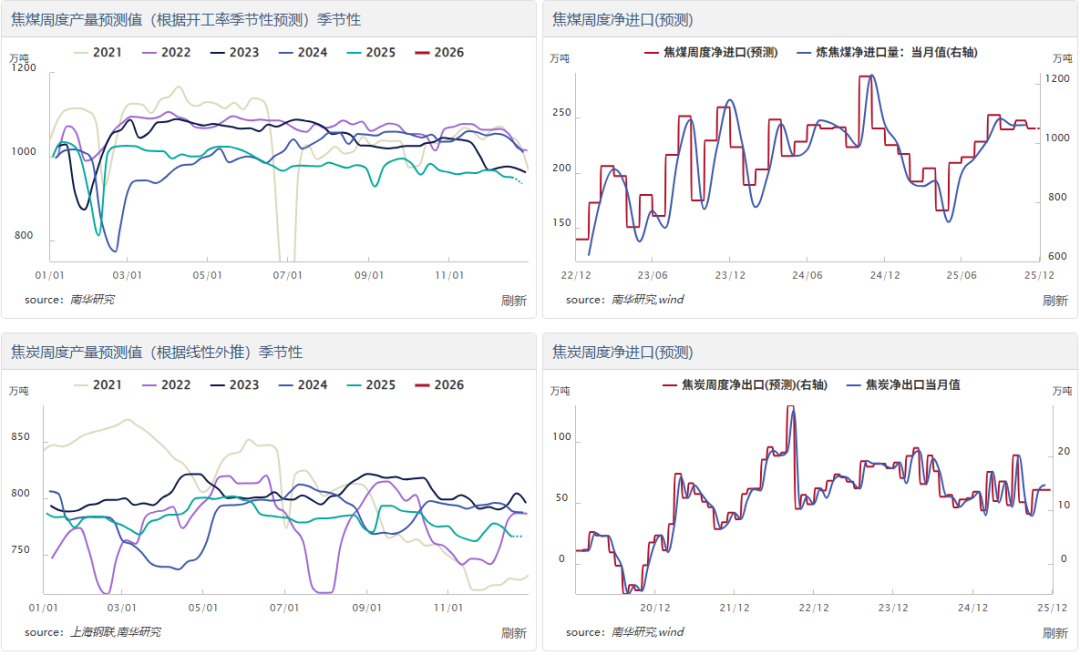Image resolution: width=1080 pixels, height=655 pixels.
Task: Click the 焦炭周度产量预测值 chart title
Action: click(x=156, y=352)
